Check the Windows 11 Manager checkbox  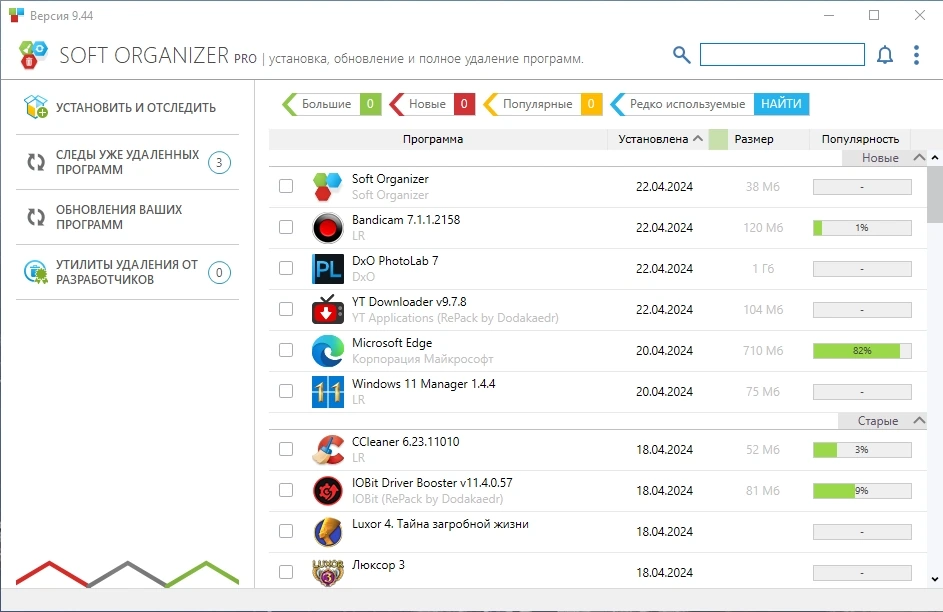click(286, 391)
